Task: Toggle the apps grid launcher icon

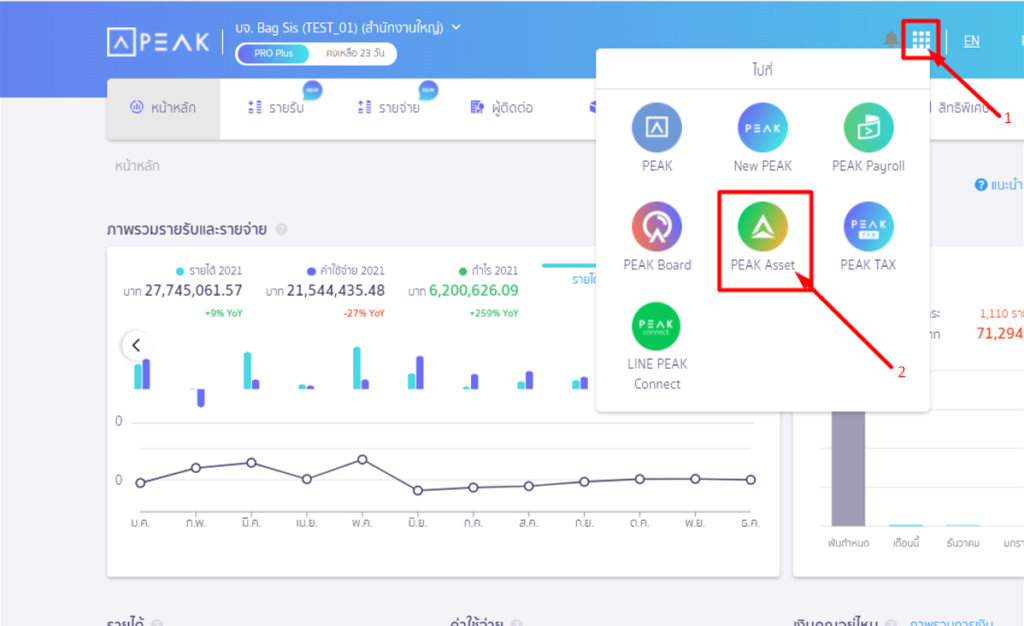Action: pos(921,40)
